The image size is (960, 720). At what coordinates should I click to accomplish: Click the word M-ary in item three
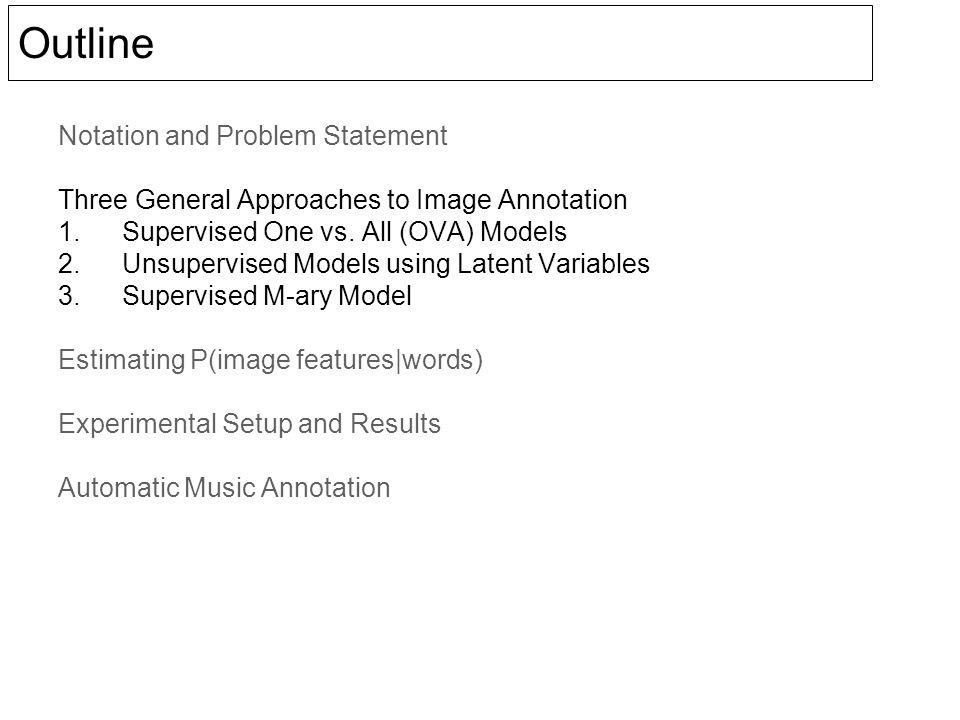tap(298, 296)
